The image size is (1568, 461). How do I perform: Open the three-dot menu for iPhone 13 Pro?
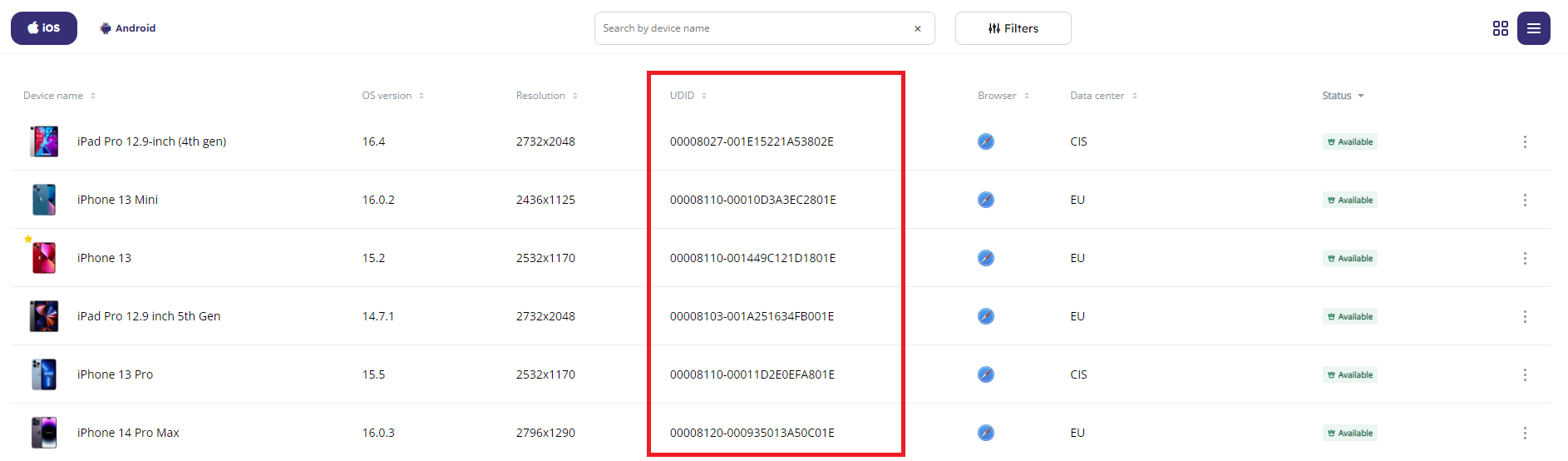(x=1525, y=374)
